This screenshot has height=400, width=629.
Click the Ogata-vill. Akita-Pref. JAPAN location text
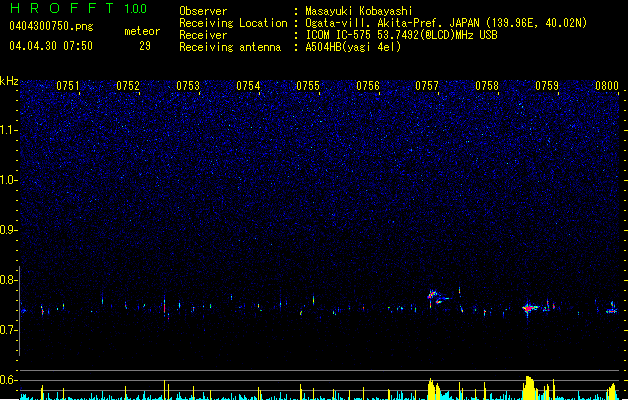[x=446, y=23]
